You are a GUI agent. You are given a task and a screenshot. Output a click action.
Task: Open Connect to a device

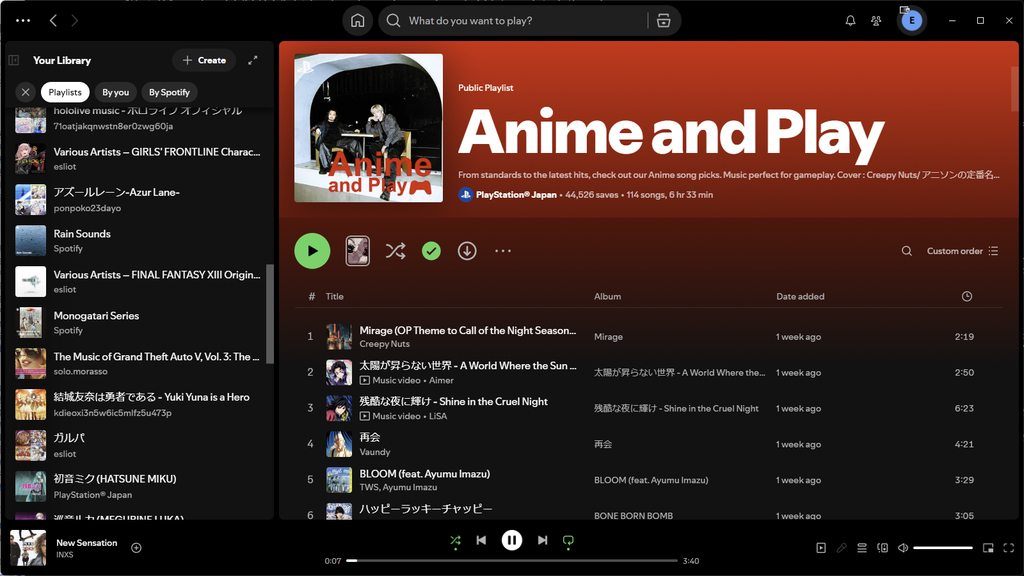[882, 548]
